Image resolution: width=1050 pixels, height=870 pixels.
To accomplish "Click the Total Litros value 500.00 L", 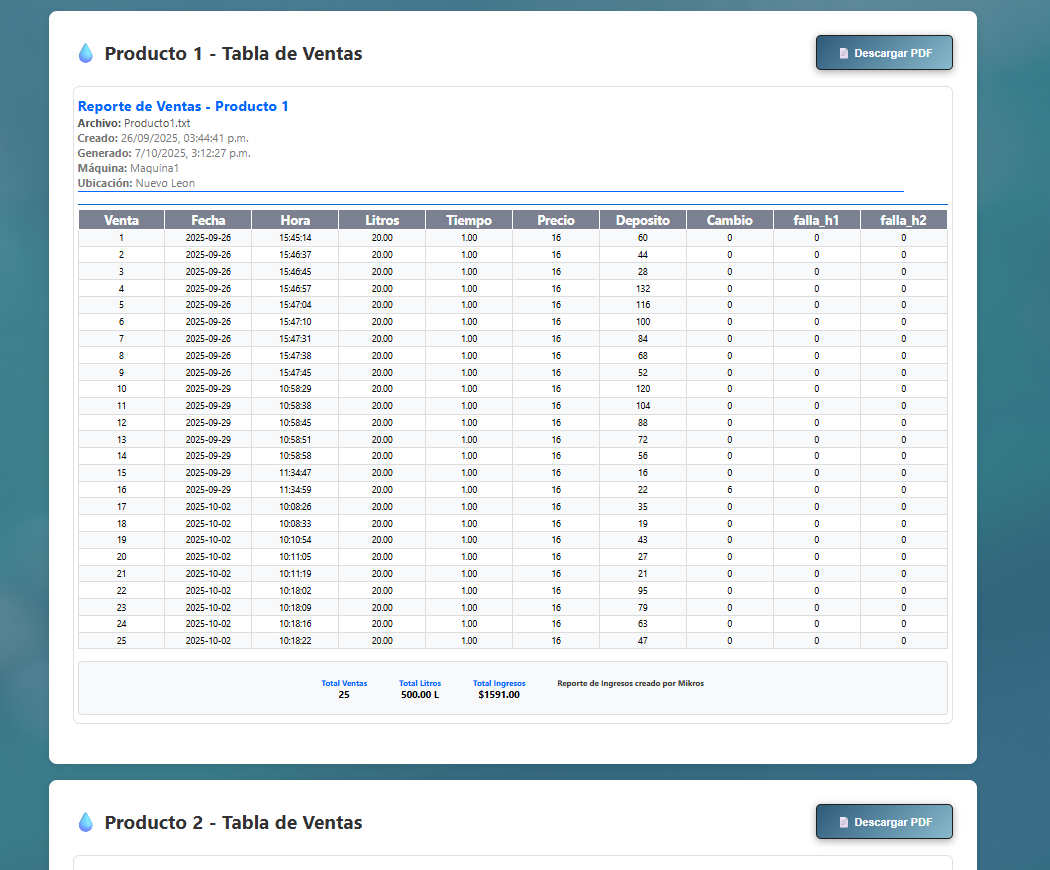I will pyautogui.click(x=420, y=695).
